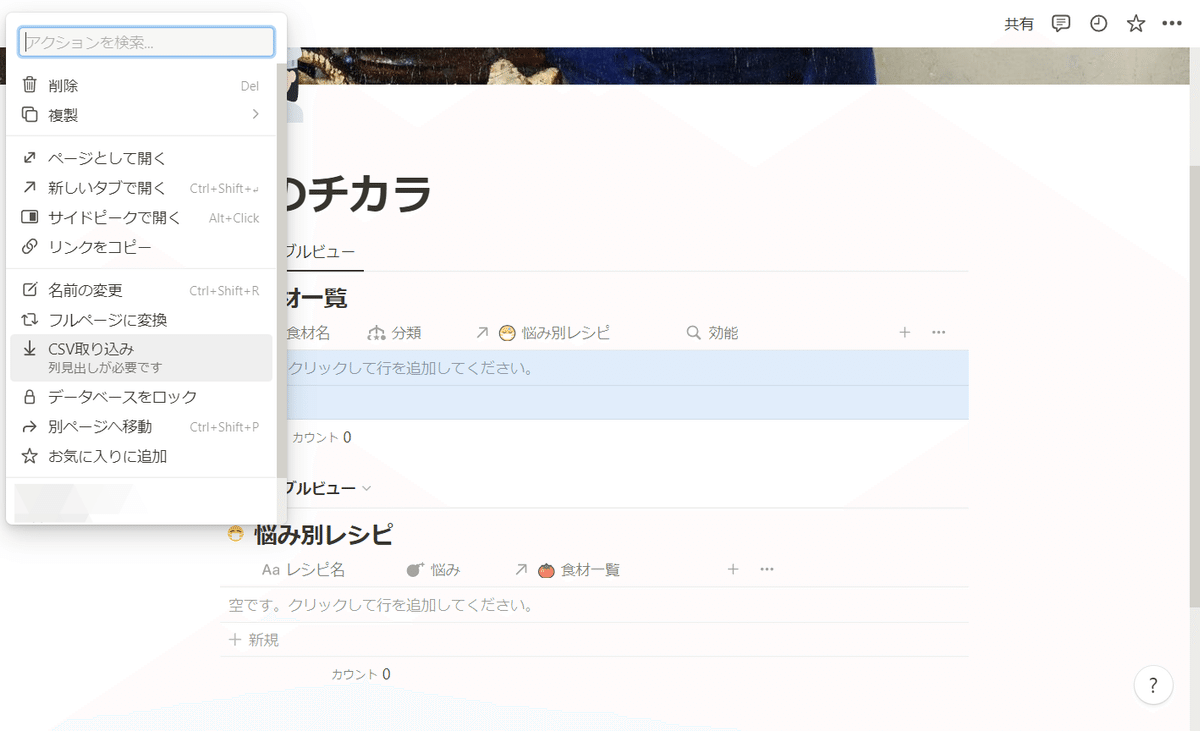Viewport: 1200px width, 731px height.
Task: Click the 食材一覧 relation column header
Action: (x=568, y=569)
